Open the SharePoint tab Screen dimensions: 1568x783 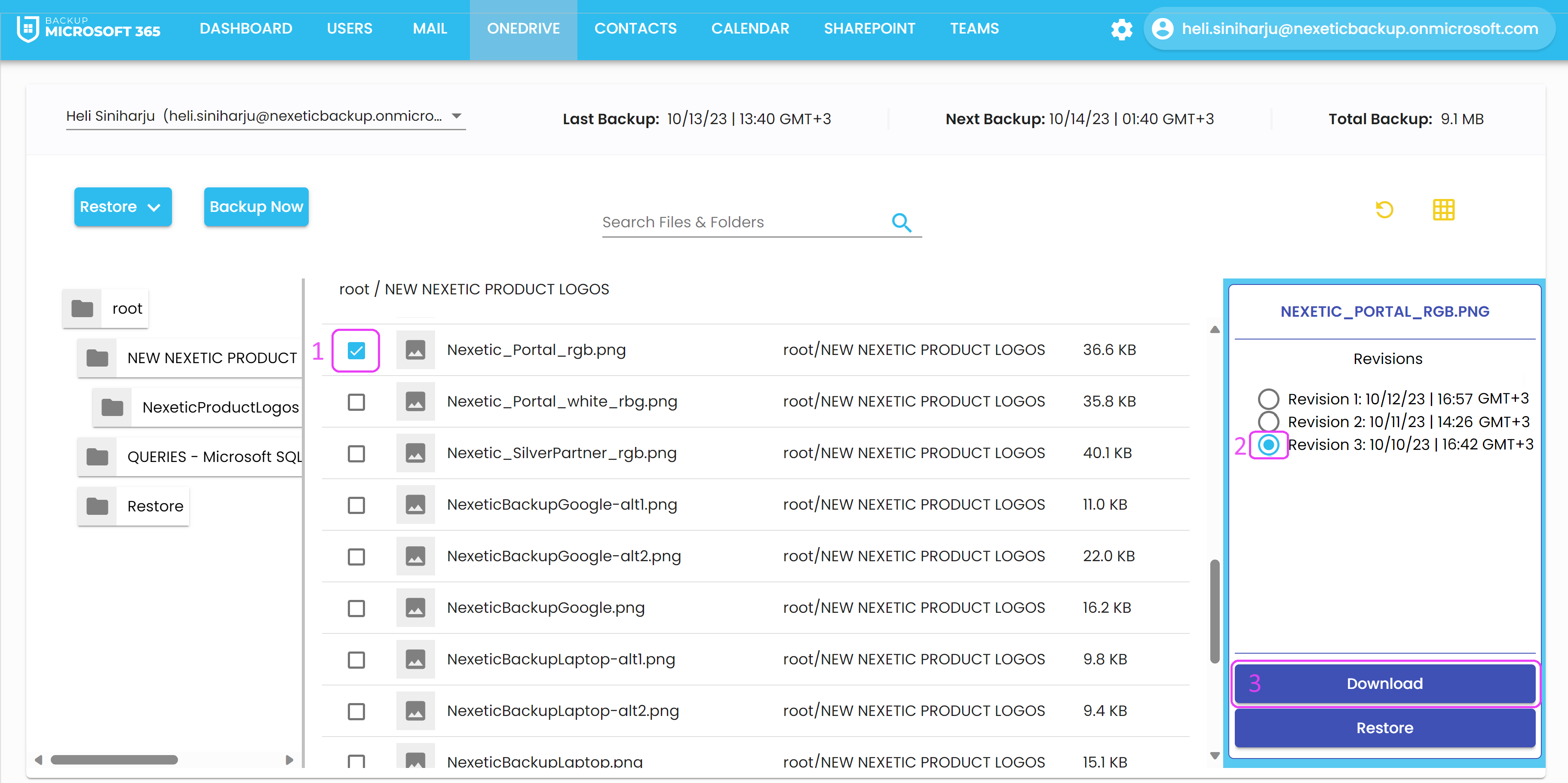[869, 29]
